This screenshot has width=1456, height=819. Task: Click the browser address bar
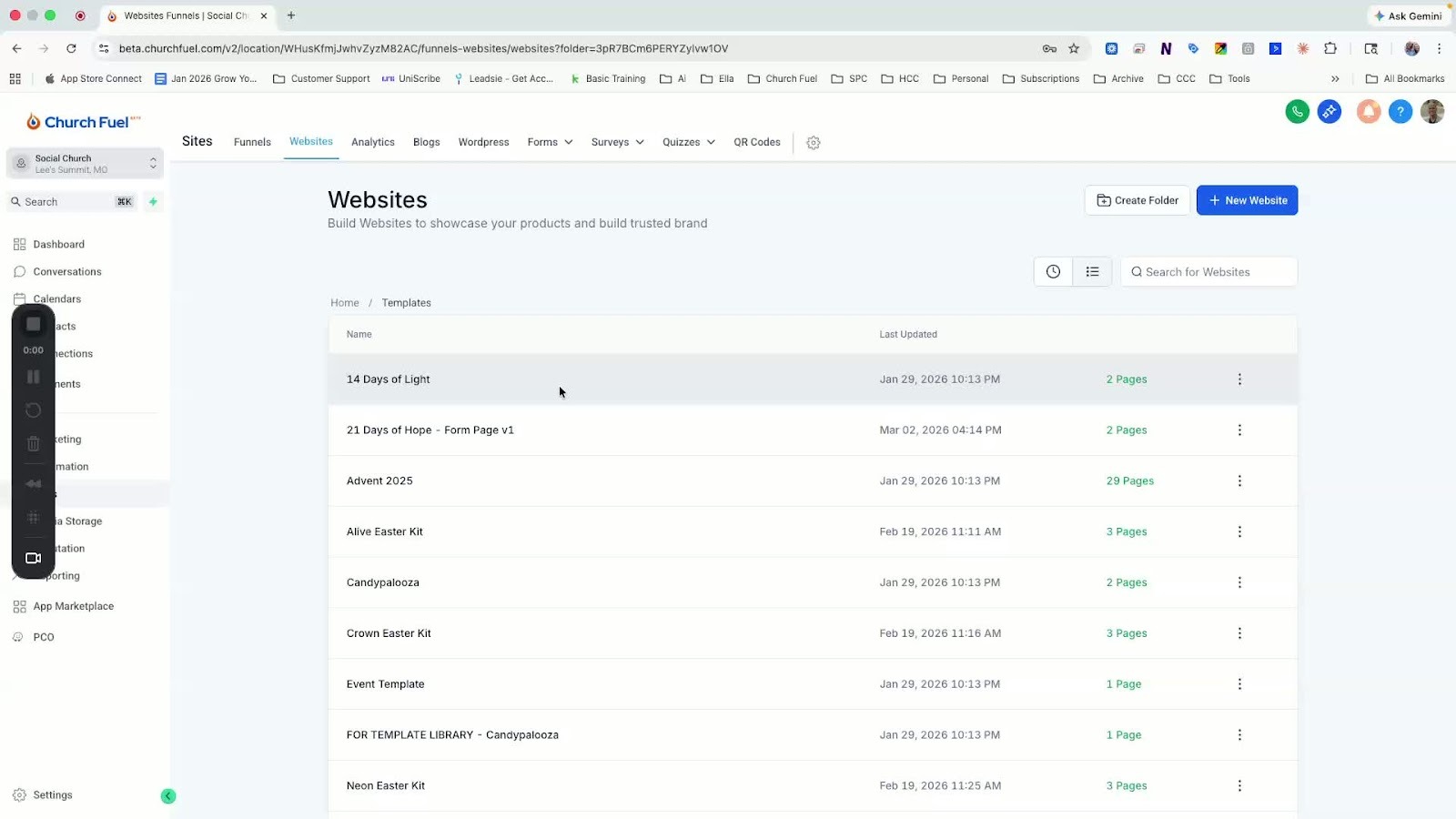tap(573, 48)
